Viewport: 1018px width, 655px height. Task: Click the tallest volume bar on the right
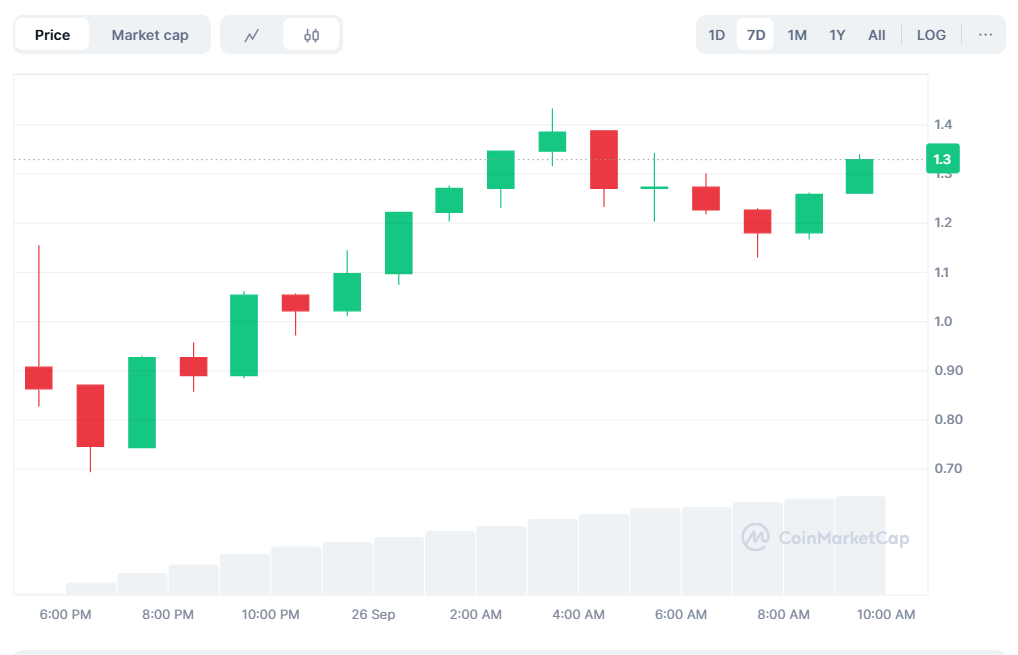pyautogui.click(x=860, y=545)
